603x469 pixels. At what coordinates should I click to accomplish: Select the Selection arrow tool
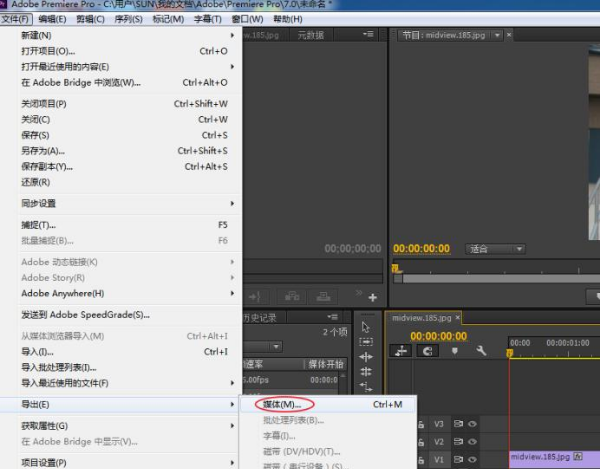tap(366, 326)
